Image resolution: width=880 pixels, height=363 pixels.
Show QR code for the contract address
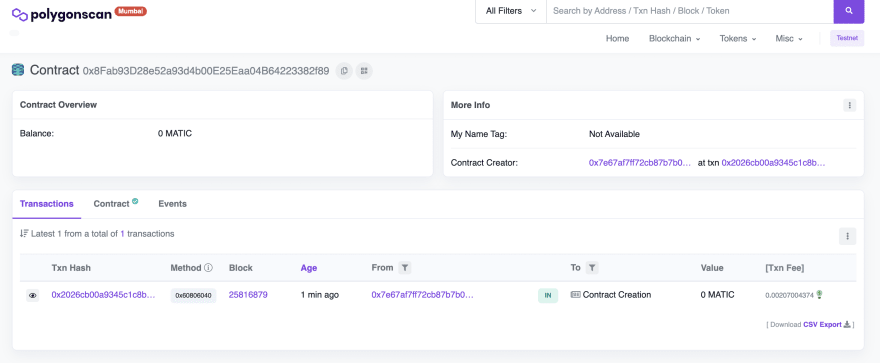(364, 71)
